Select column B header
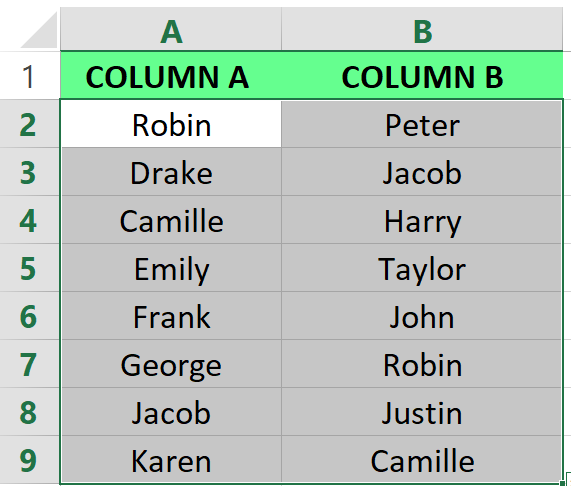571x486 pixels. 422,29
